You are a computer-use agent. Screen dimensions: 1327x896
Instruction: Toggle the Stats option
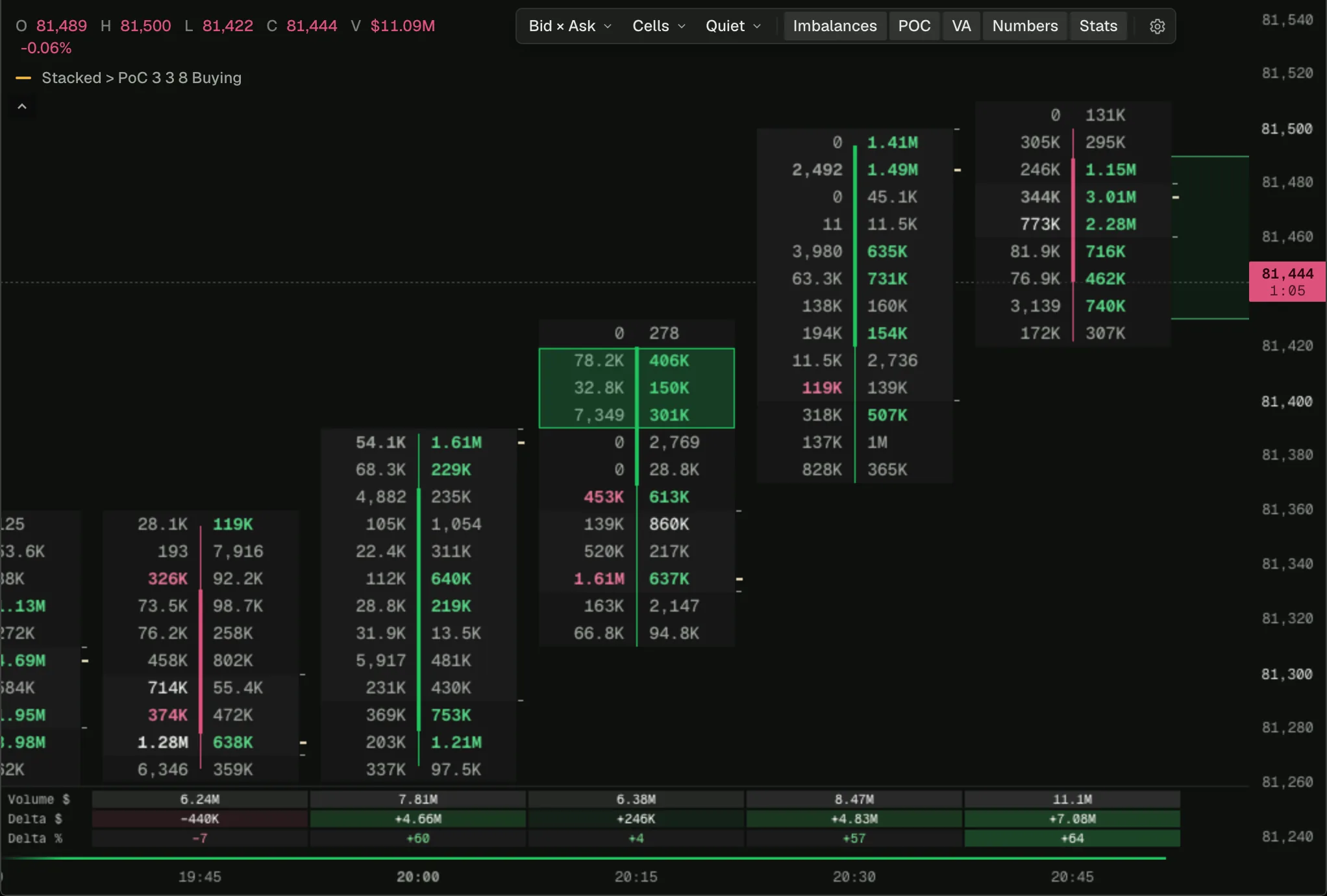[1098, 26]
